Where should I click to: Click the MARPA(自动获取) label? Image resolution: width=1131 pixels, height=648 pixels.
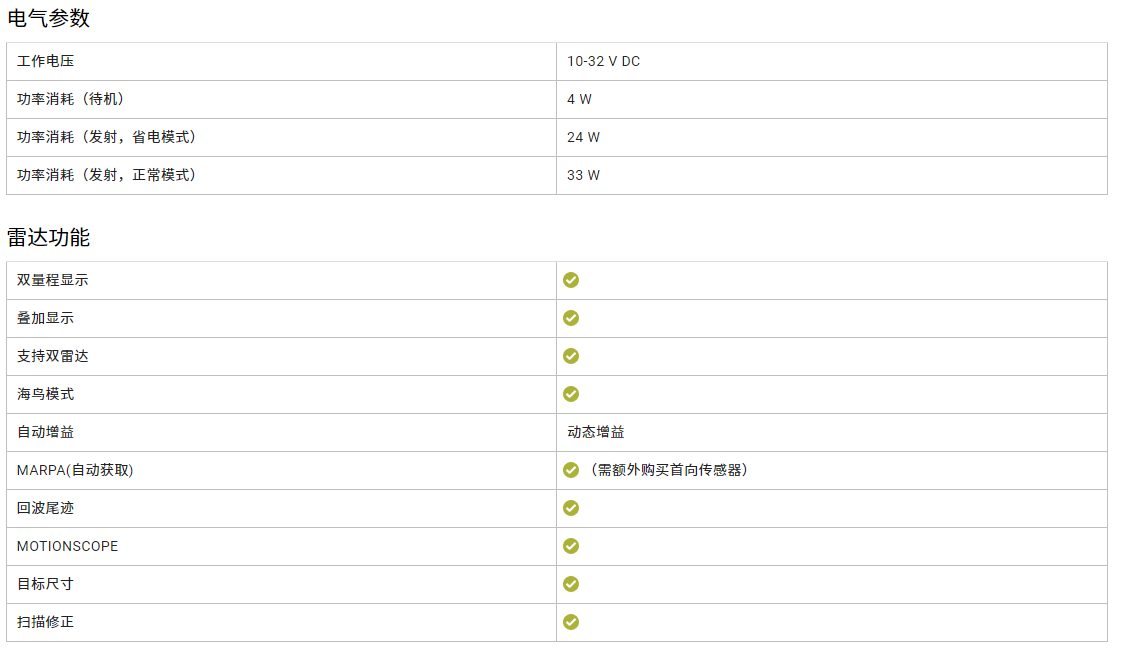coord(75,470)
